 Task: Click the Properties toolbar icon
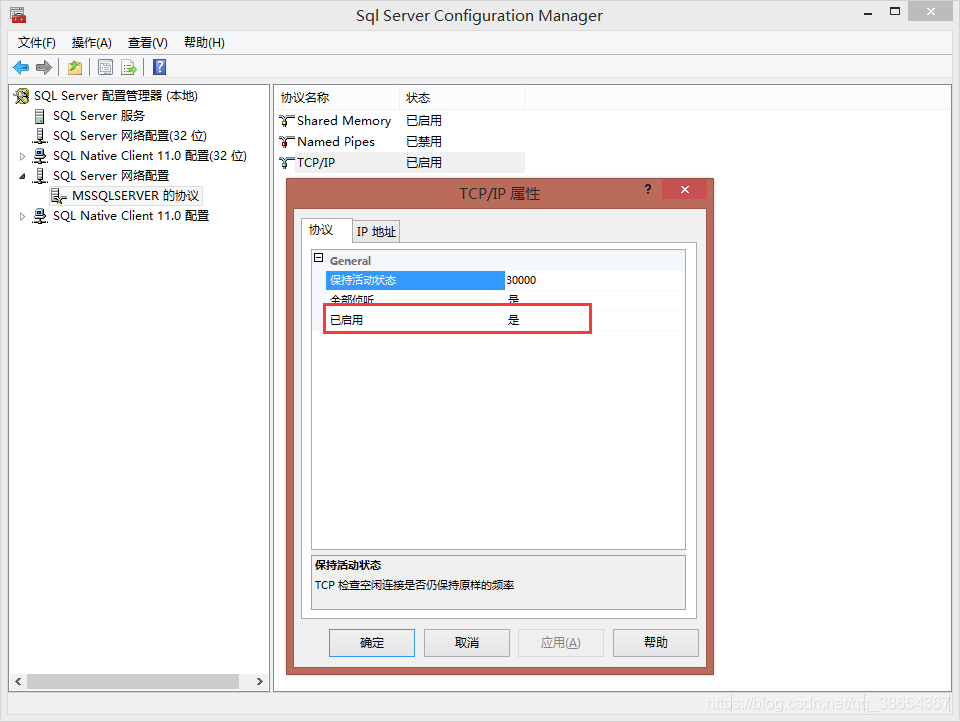pyautogui.click(x=105, y=67)
